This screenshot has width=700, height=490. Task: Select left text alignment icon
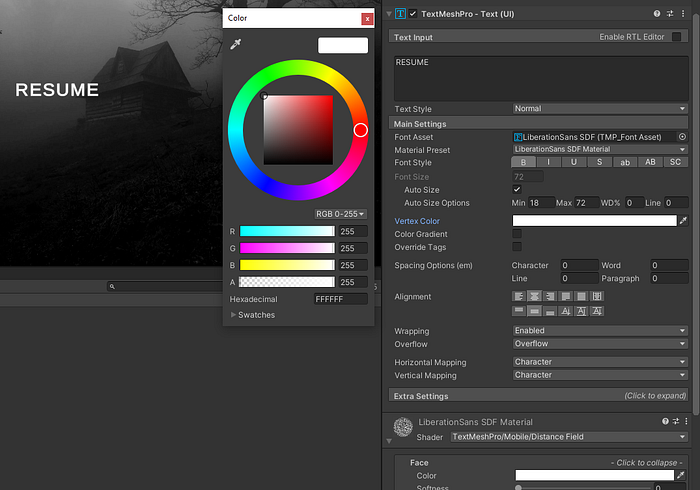[x=519, y=297]
